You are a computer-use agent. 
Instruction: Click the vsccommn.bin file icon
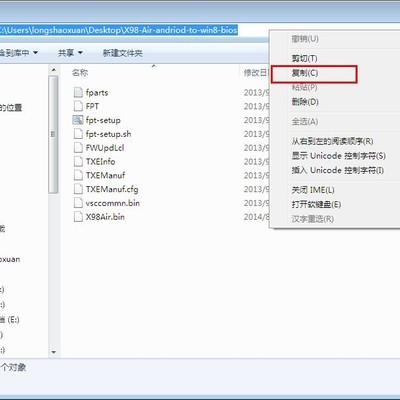click(78, 203)
